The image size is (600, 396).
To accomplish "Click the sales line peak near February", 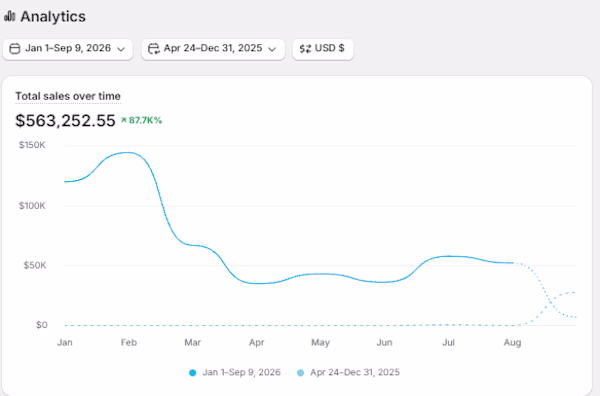I will tap(127, 153).
